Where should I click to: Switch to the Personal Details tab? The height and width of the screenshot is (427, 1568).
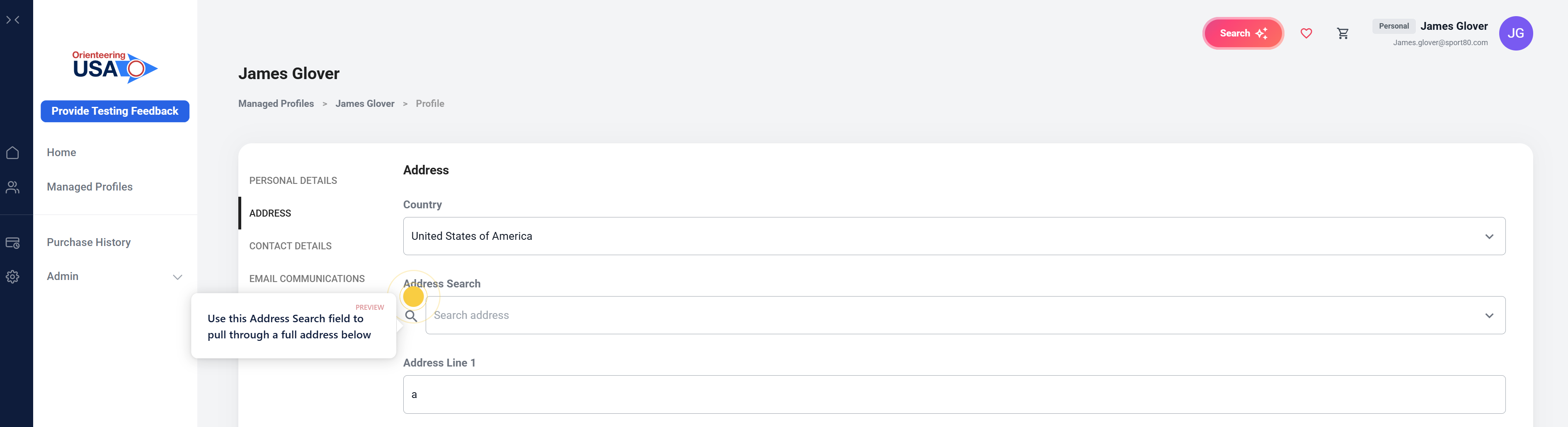pos(293,181)
